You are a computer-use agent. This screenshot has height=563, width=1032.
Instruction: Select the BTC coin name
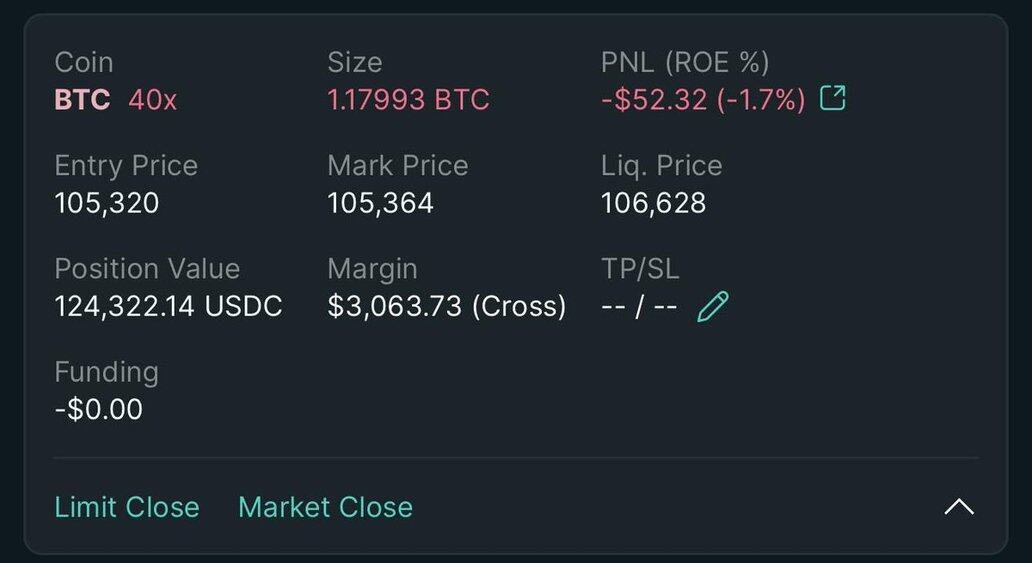(x=82, y=100)
